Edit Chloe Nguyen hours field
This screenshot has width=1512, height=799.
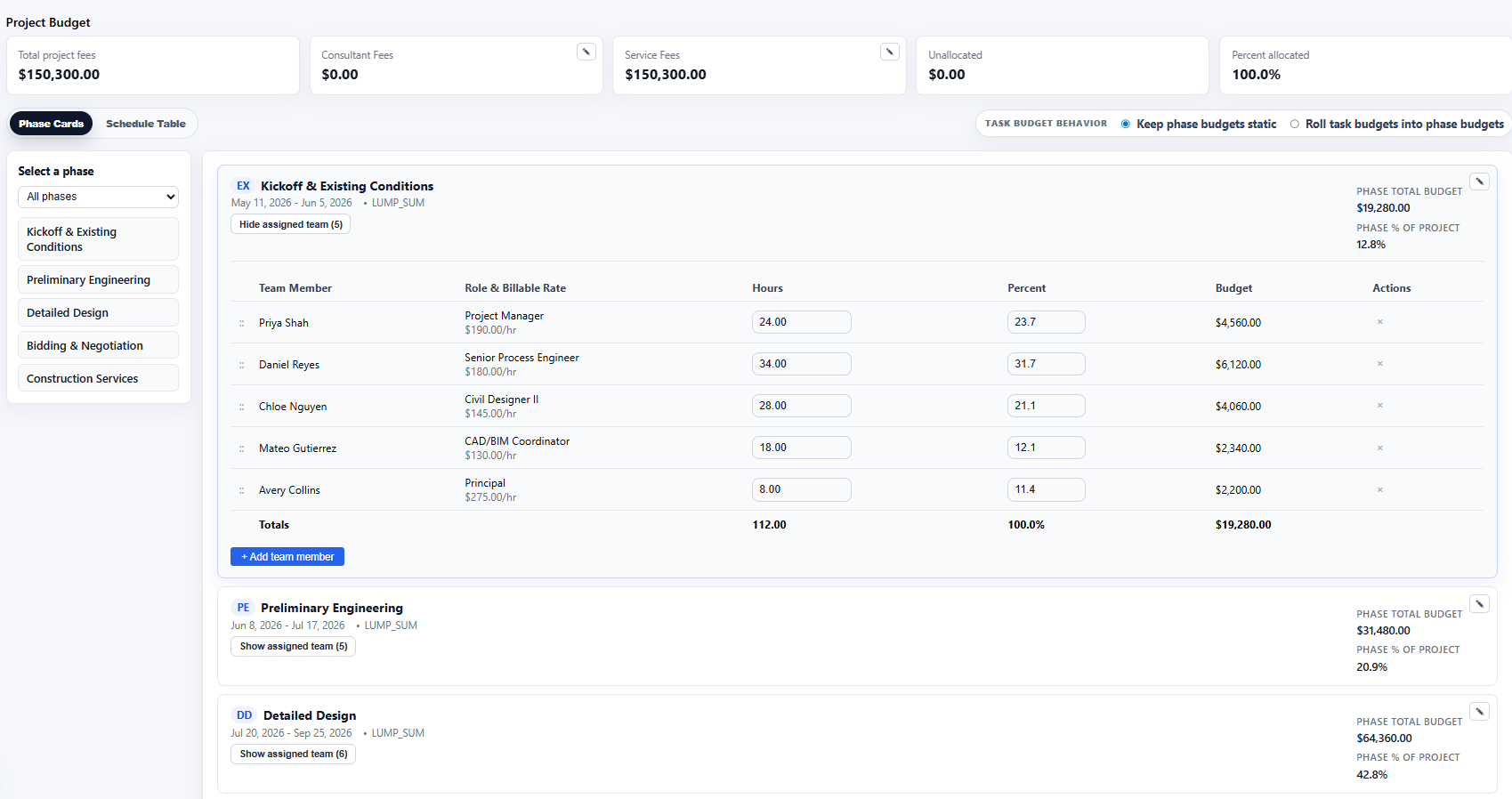coord(802,406)
